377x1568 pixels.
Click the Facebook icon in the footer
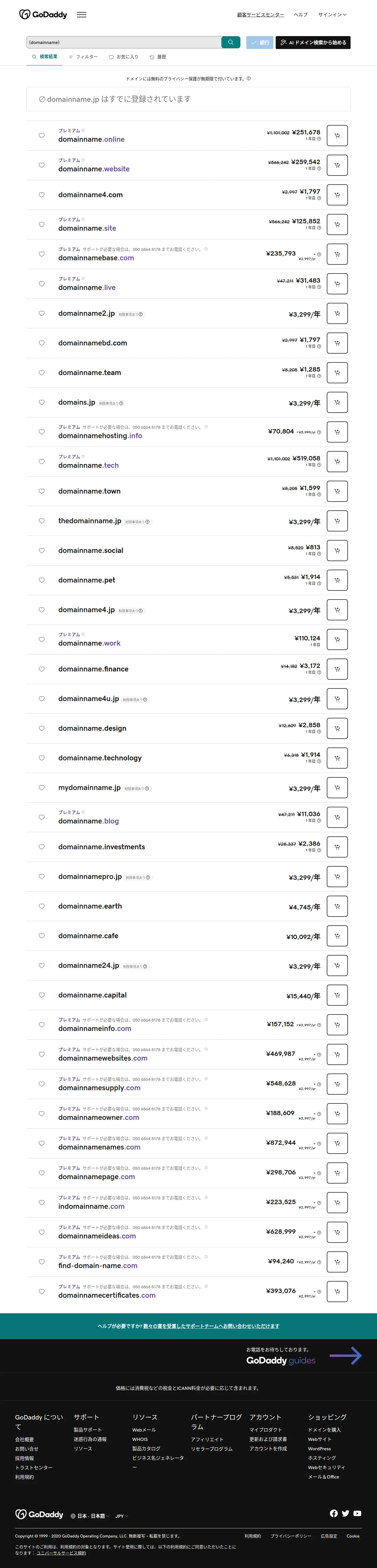334,1513
